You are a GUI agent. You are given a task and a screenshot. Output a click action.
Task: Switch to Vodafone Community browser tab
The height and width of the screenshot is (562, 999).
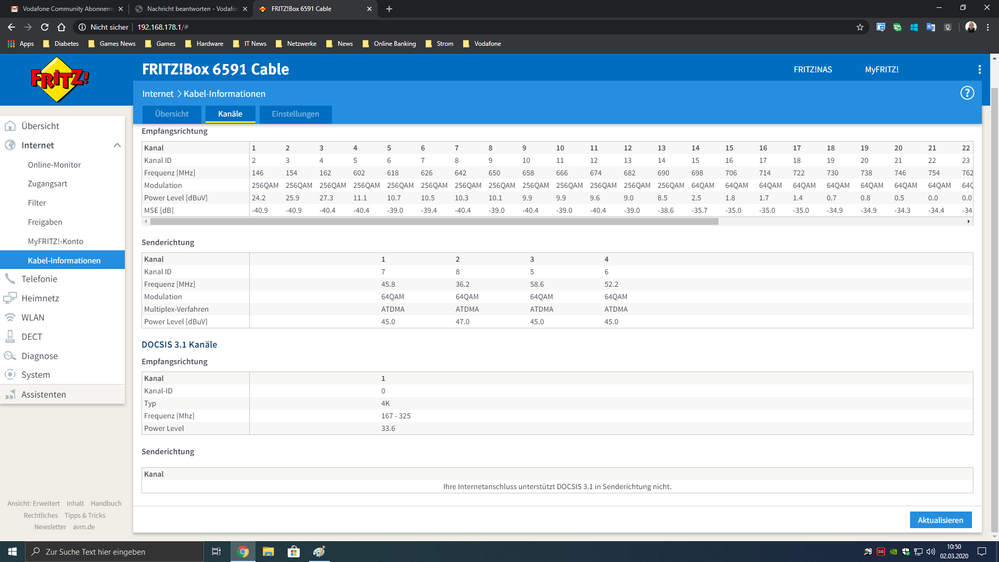(64, 9)
